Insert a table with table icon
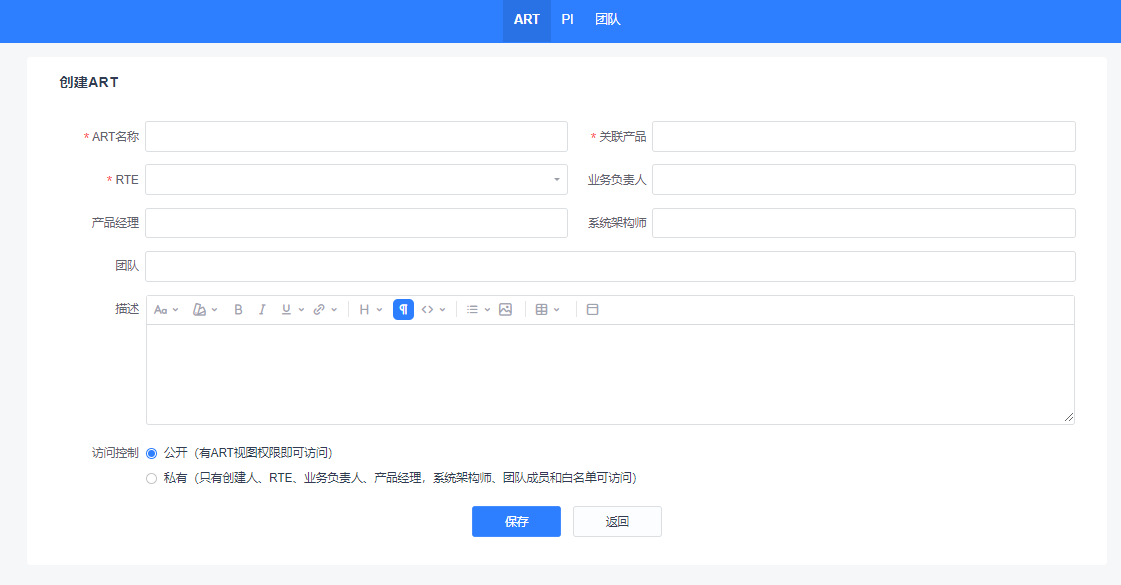Screen dimensions: 1121x585 click(541, 310)
